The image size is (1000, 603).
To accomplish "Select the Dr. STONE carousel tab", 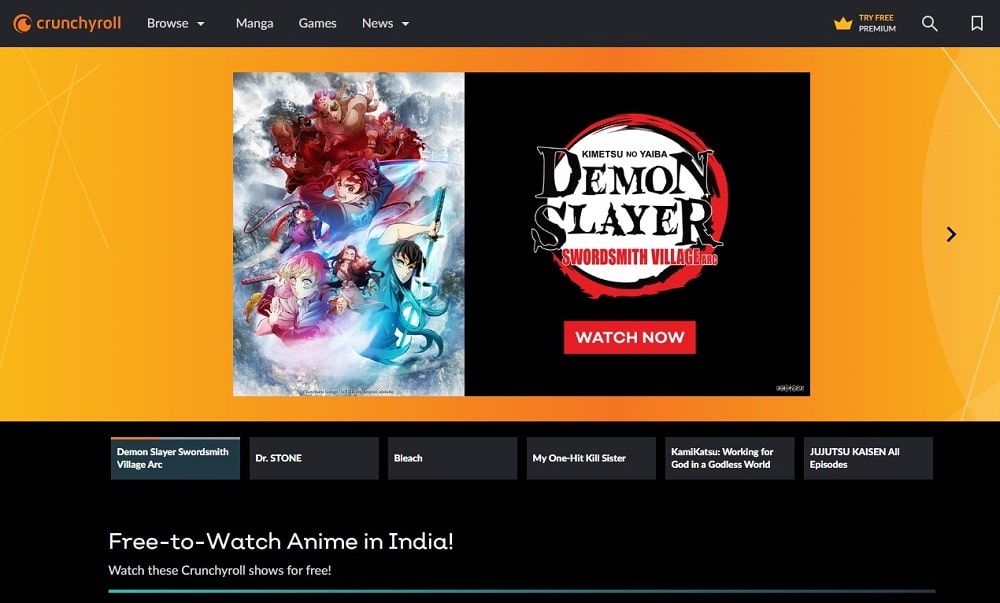I will coord(314,458).
